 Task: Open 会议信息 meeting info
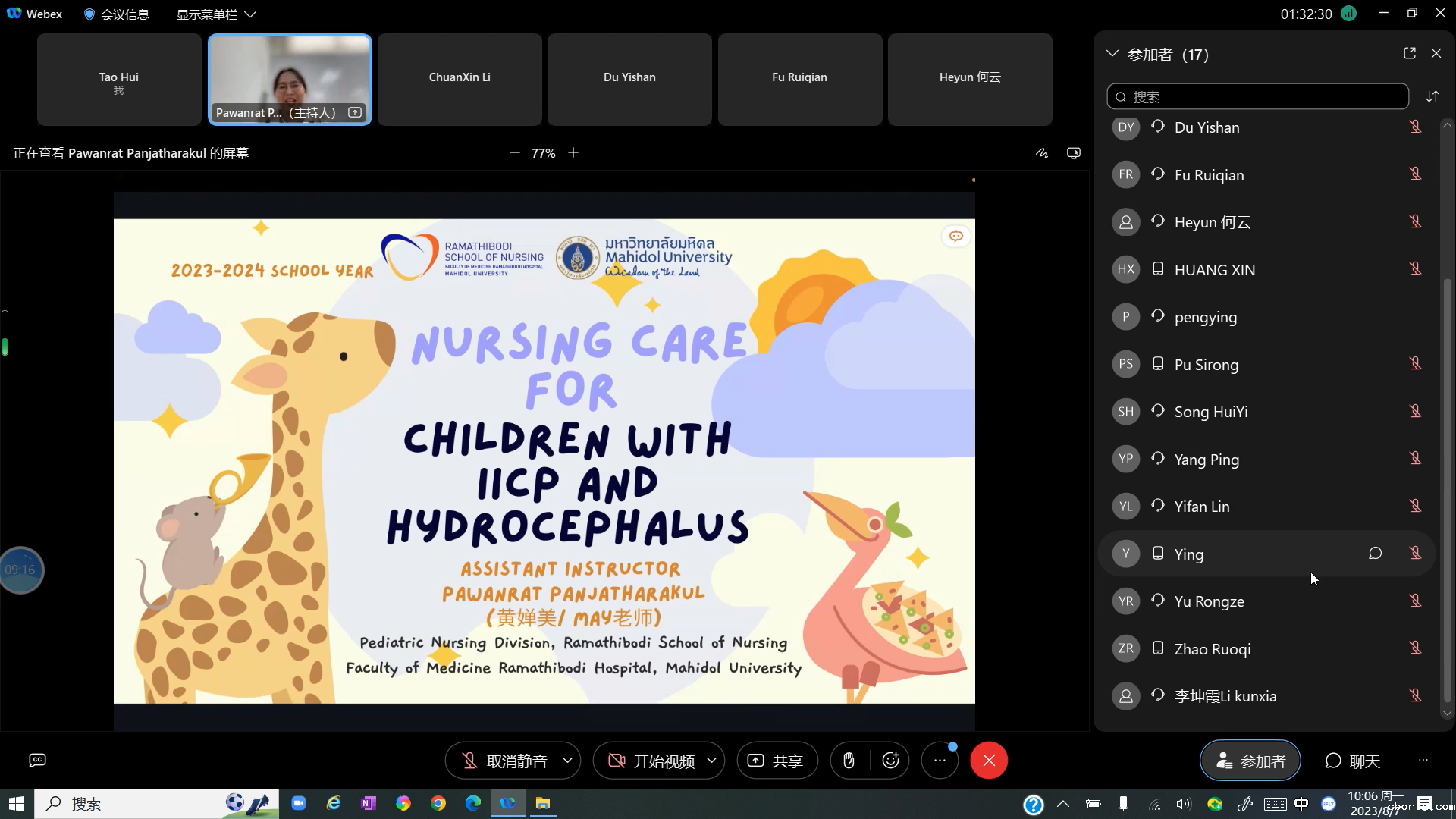coord(116,14)
